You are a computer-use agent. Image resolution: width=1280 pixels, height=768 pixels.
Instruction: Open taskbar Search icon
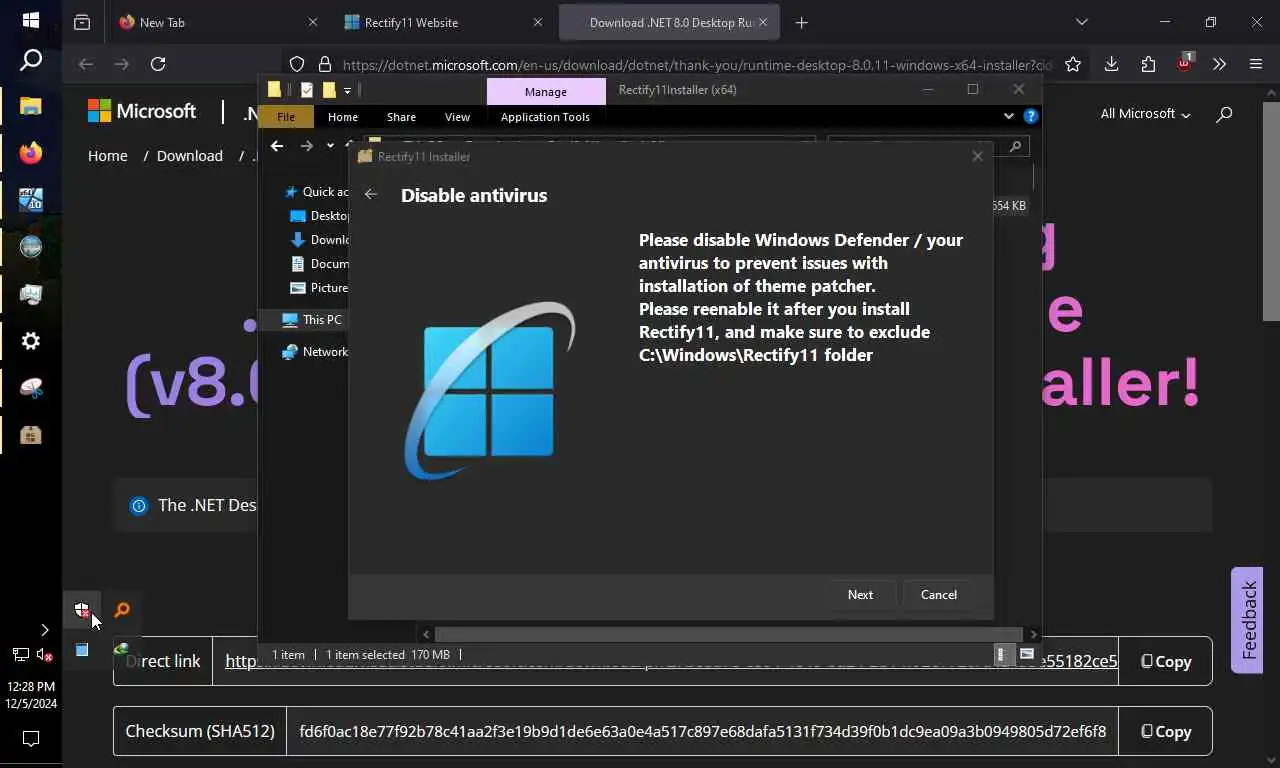coord(31,60)
